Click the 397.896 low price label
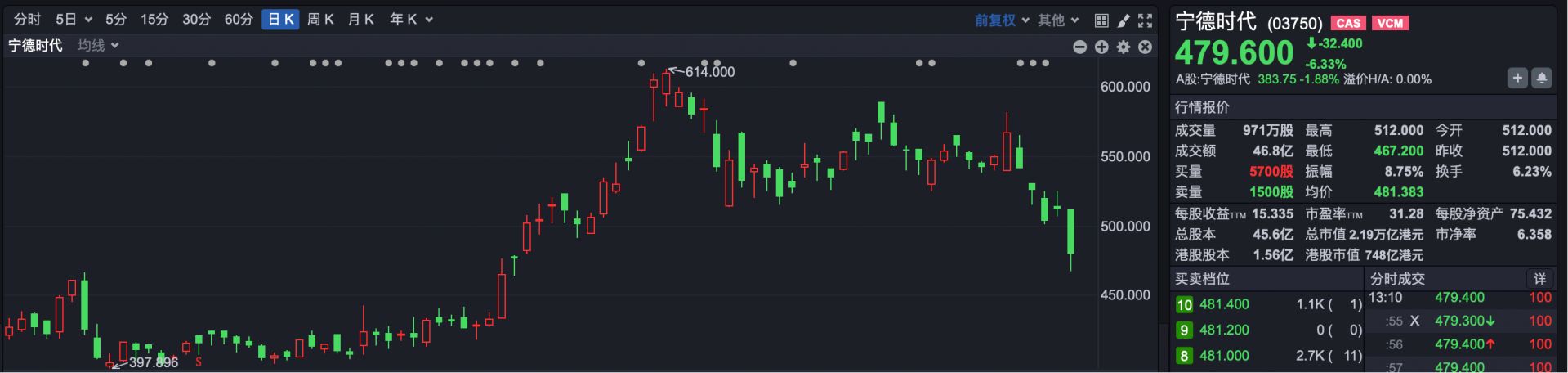 click(x=154, y=362)
